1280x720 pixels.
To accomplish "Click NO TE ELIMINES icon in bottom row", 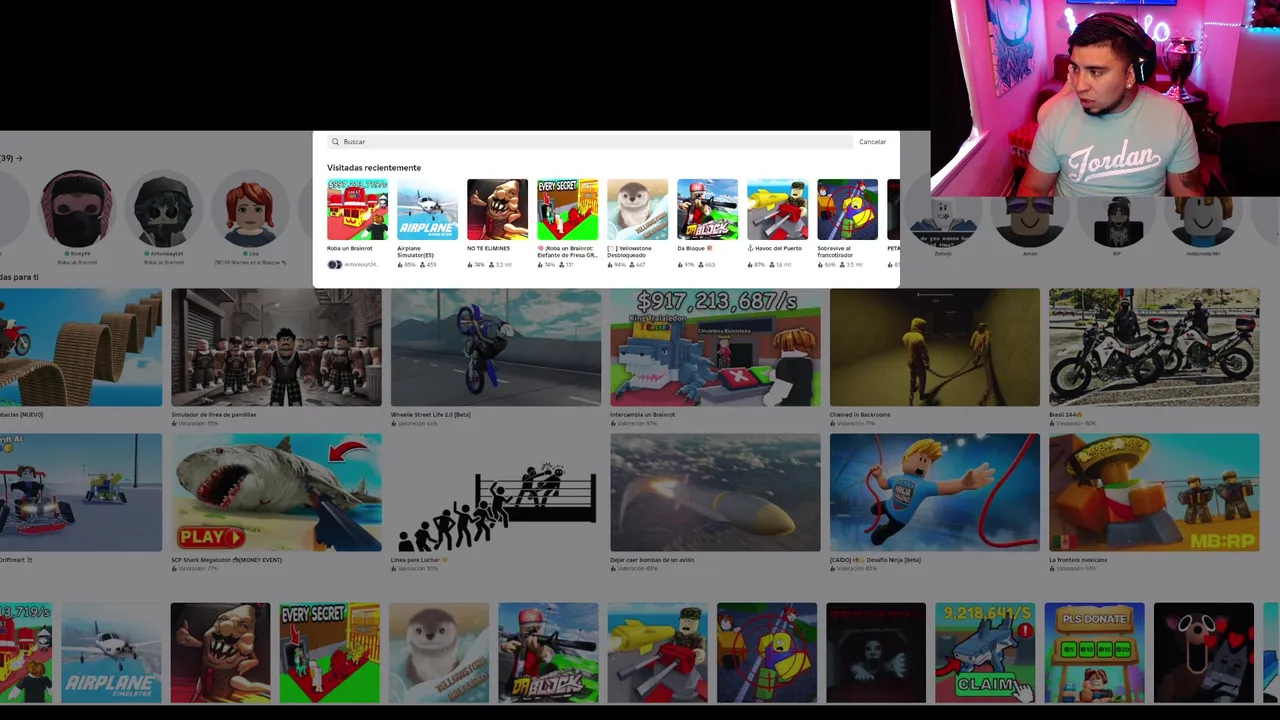I will (x=220, y=652).
